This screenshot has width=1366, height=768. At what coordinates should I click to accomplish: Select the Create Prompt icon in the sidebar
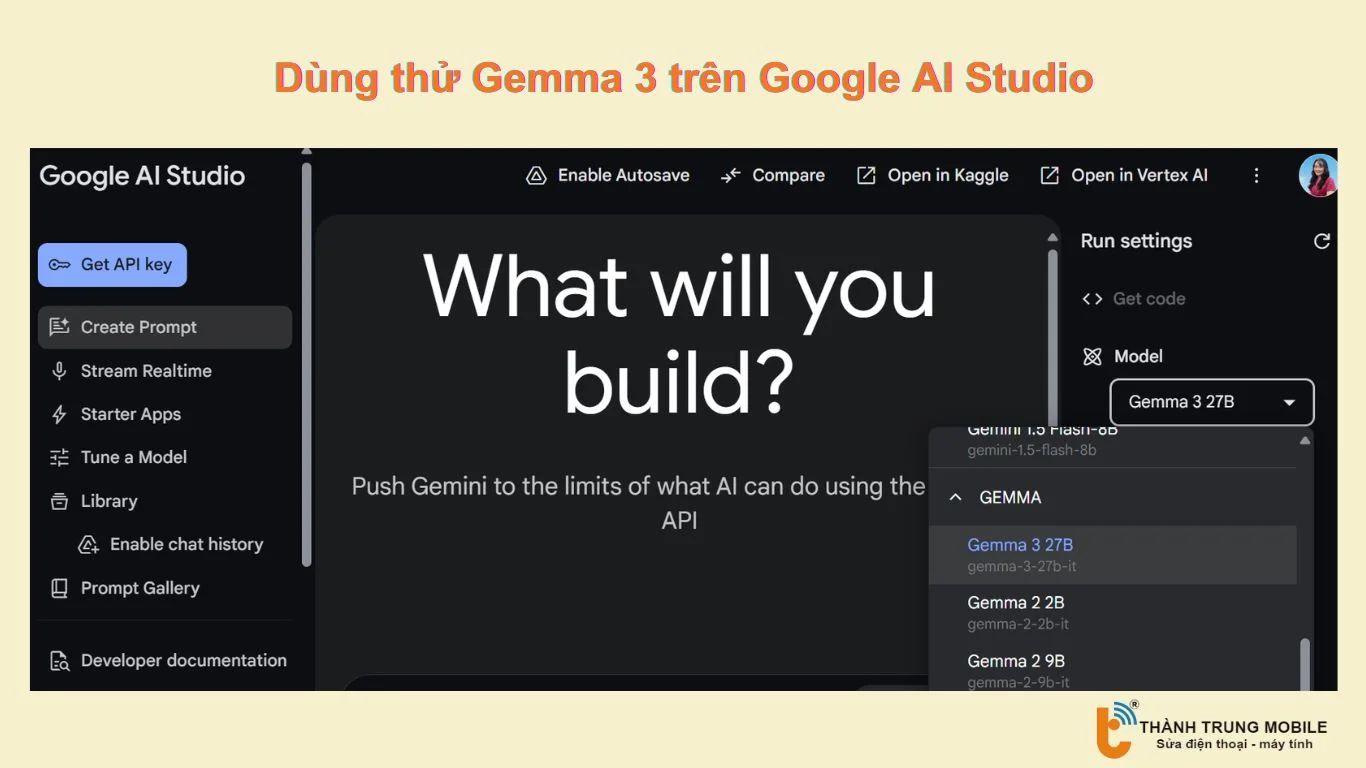(59, 327)
